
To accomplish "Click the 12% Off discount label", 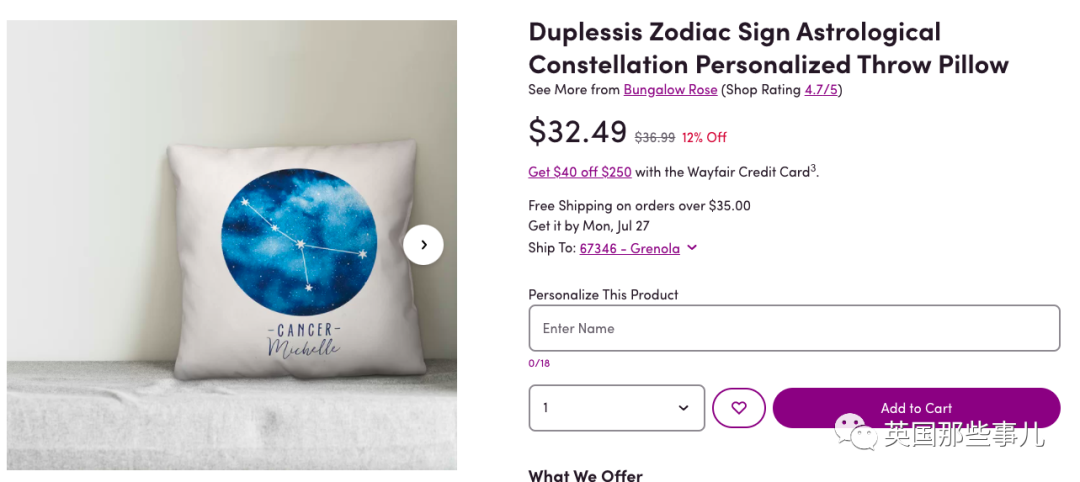I will coord(704,137).
